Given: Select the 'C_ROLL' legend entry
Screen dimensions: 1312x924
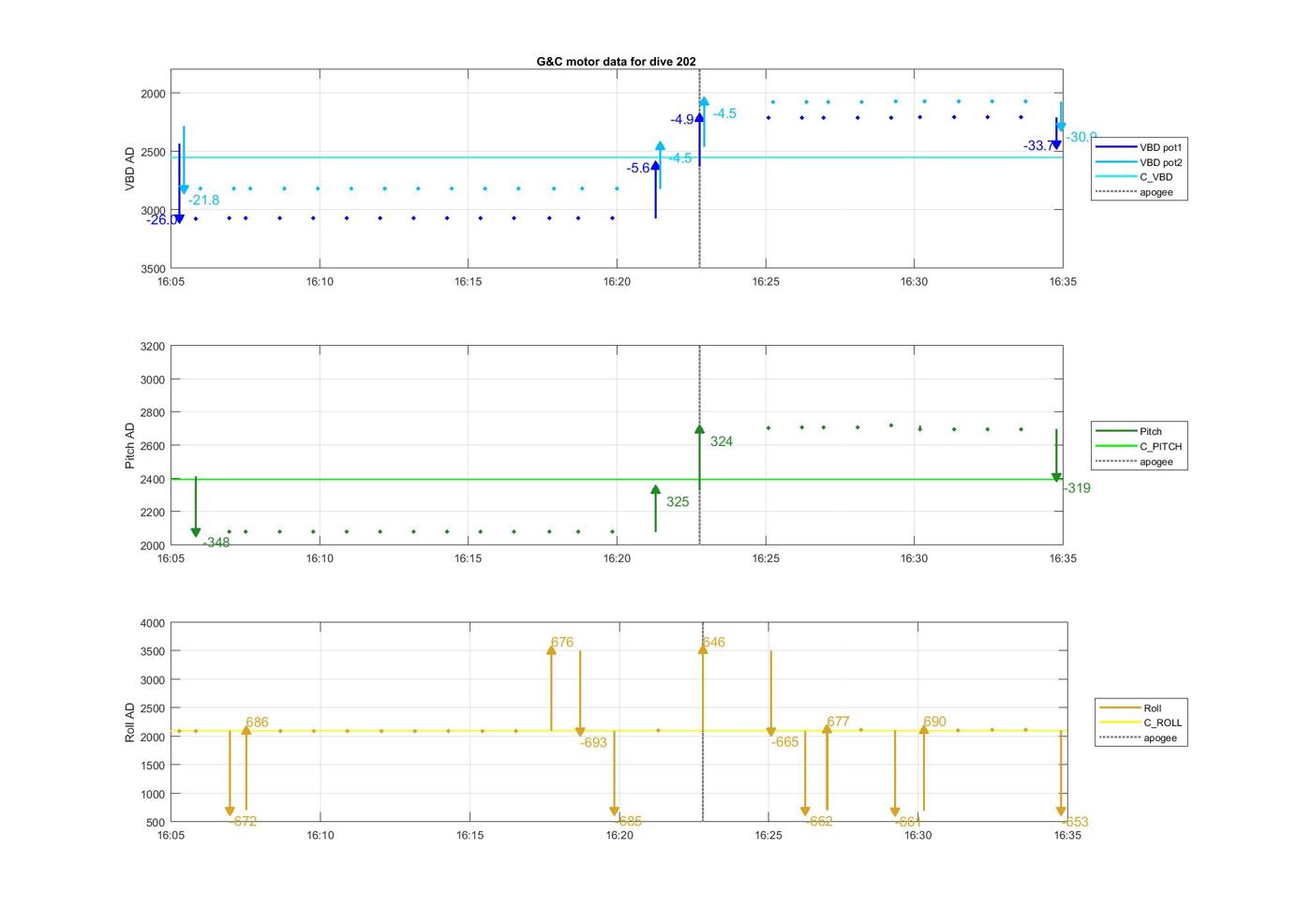Looking at the screenshot, I should [1141, 723].
